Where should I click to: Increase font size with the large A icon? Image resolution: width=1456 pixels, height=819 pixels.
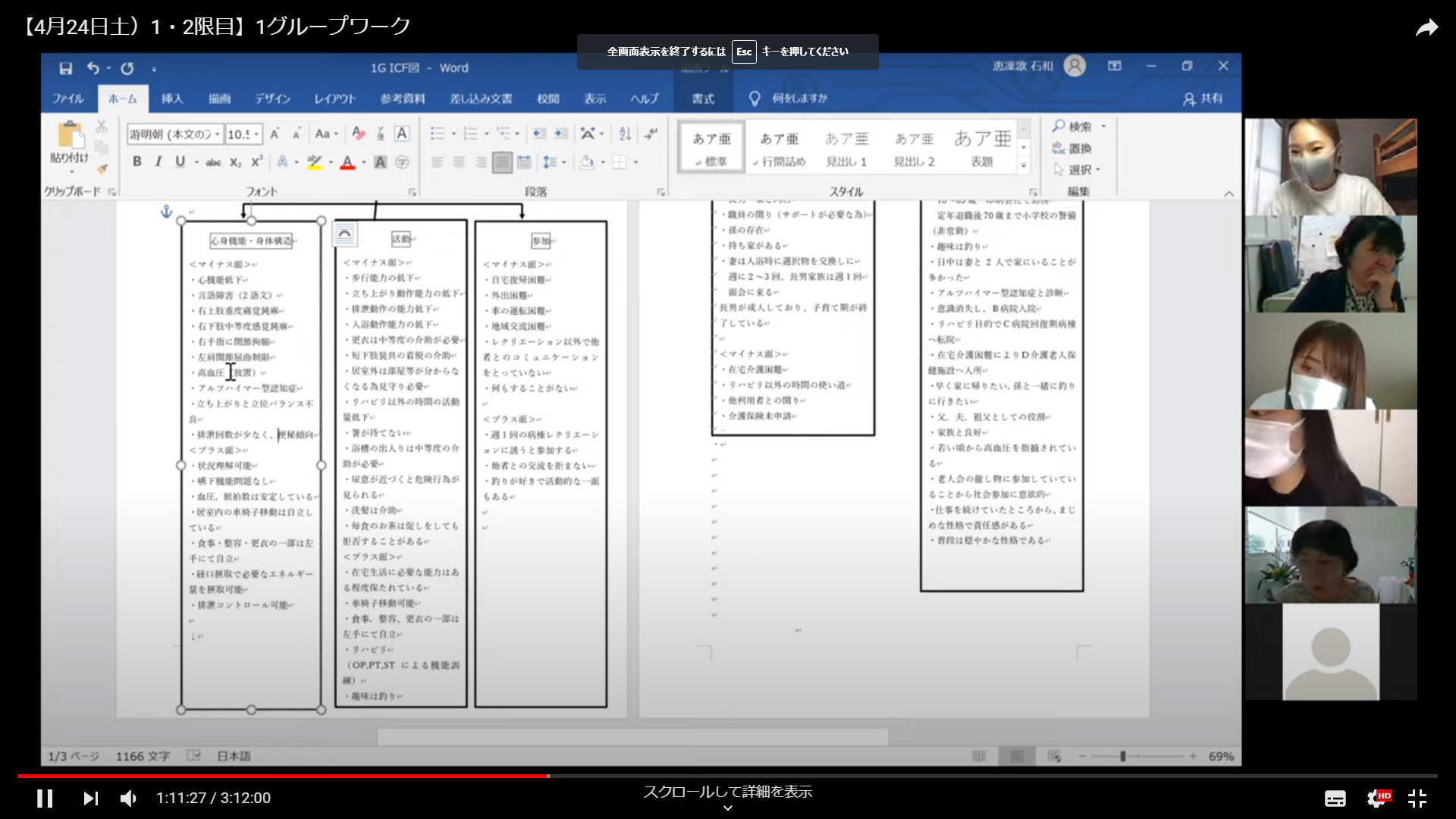(275, 134)
